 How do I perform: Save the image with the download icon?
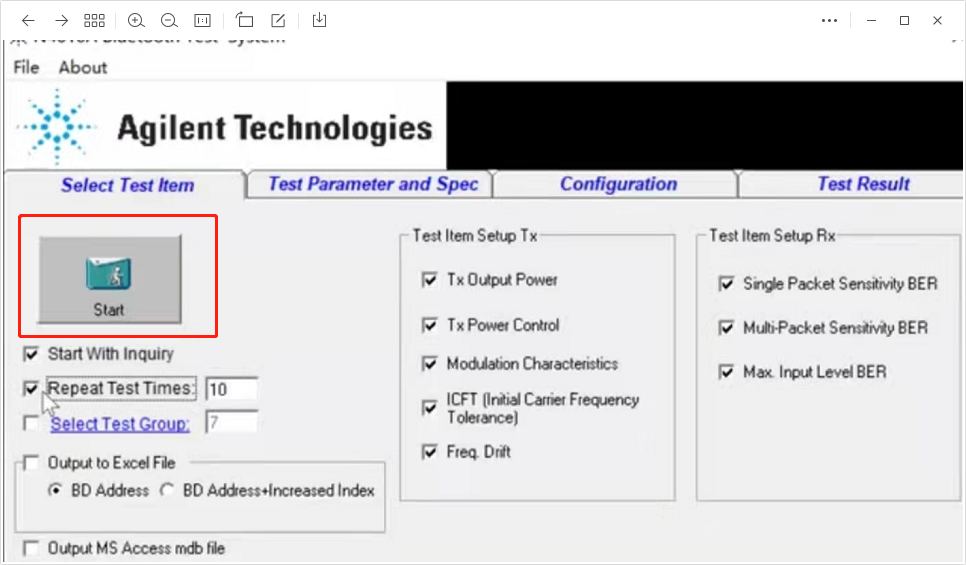tap(319, 20)
